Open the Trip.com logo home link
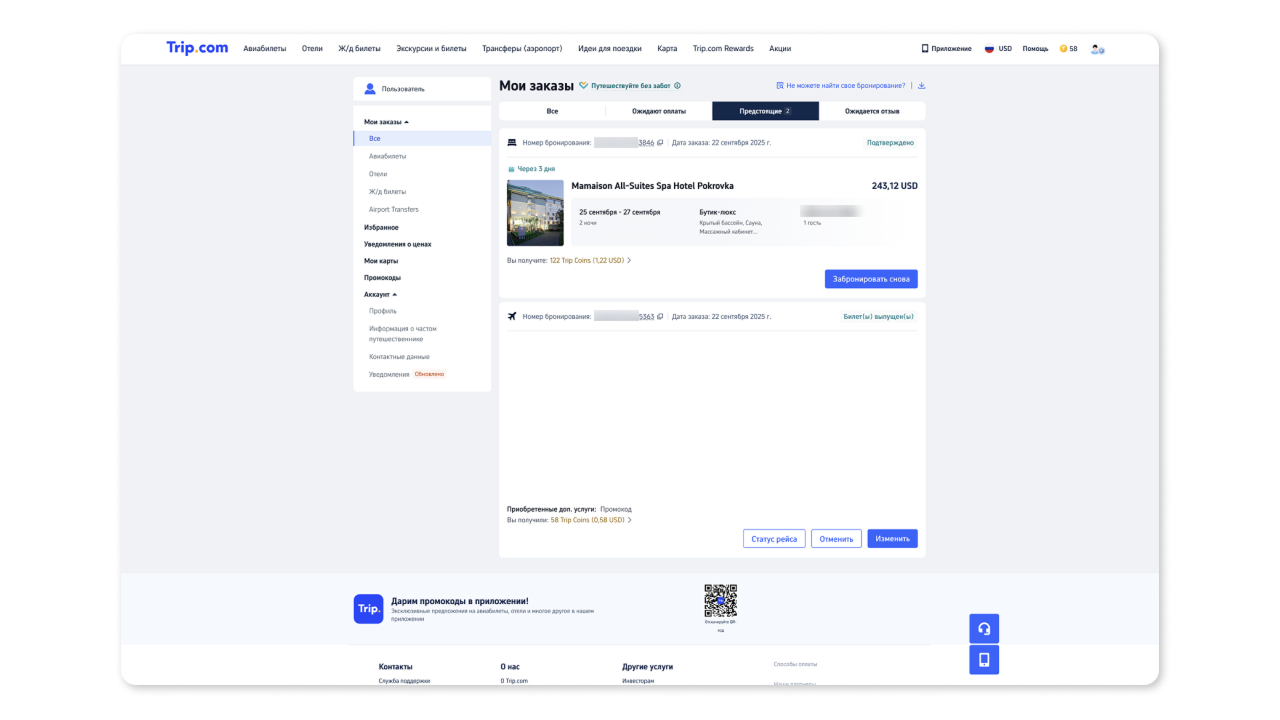Image resolution: width=1280 pixels, height=720 pixels. coord(197,48)
